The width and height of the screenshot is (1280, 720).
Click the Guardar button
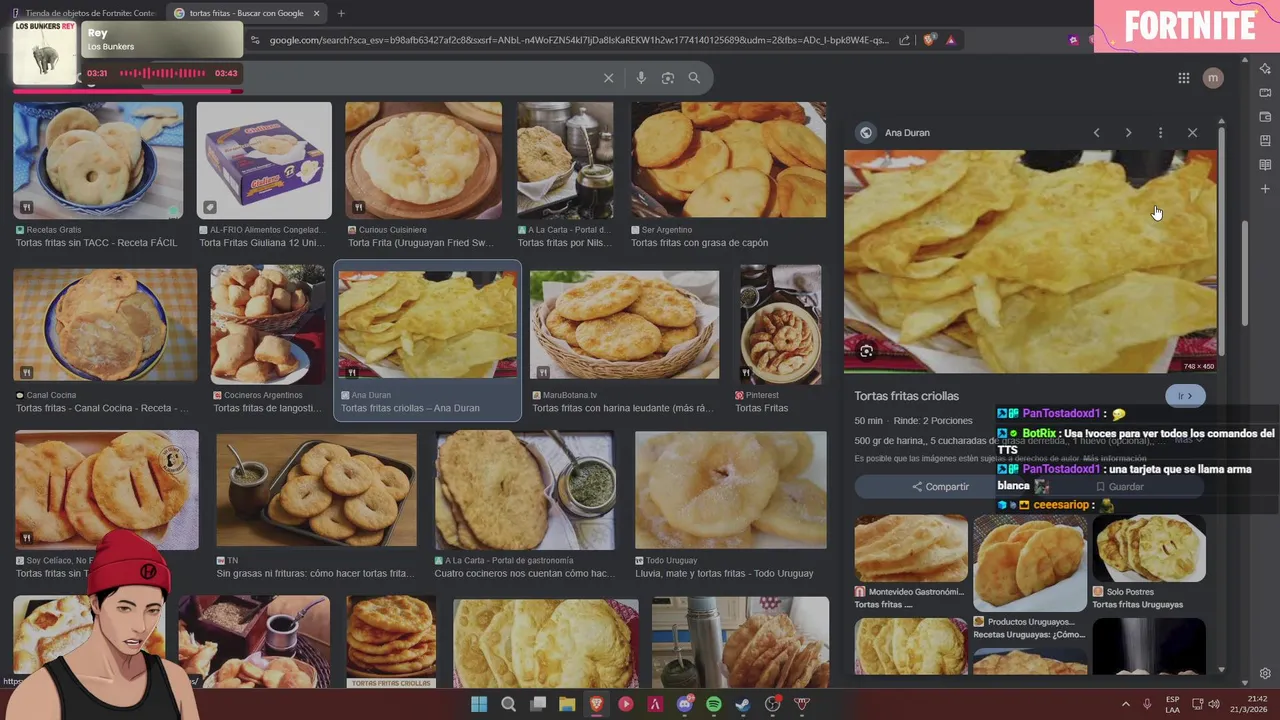(1119, 487)
